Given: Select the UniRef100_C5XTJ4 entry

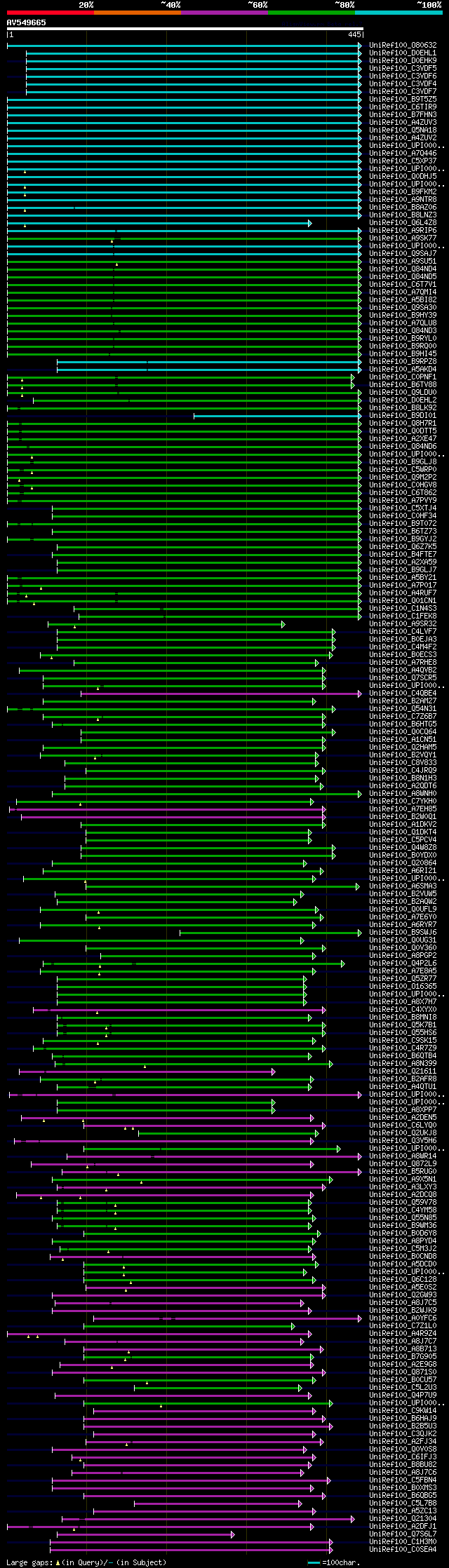Looking at the screenshot, I should point(403,508).
